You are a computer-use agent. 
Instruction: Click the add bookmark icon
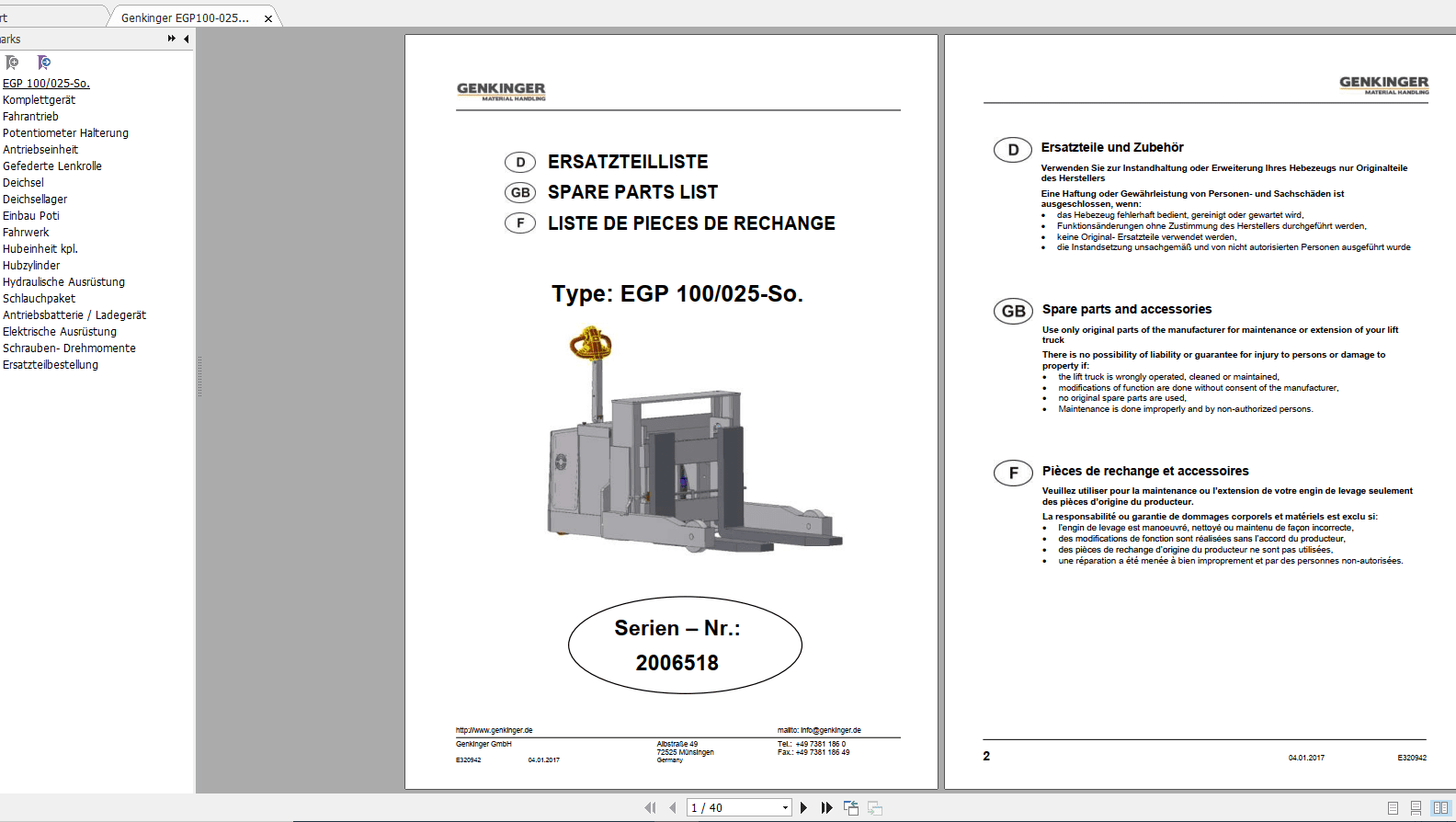pyautogui.click(x=12, y=63)
